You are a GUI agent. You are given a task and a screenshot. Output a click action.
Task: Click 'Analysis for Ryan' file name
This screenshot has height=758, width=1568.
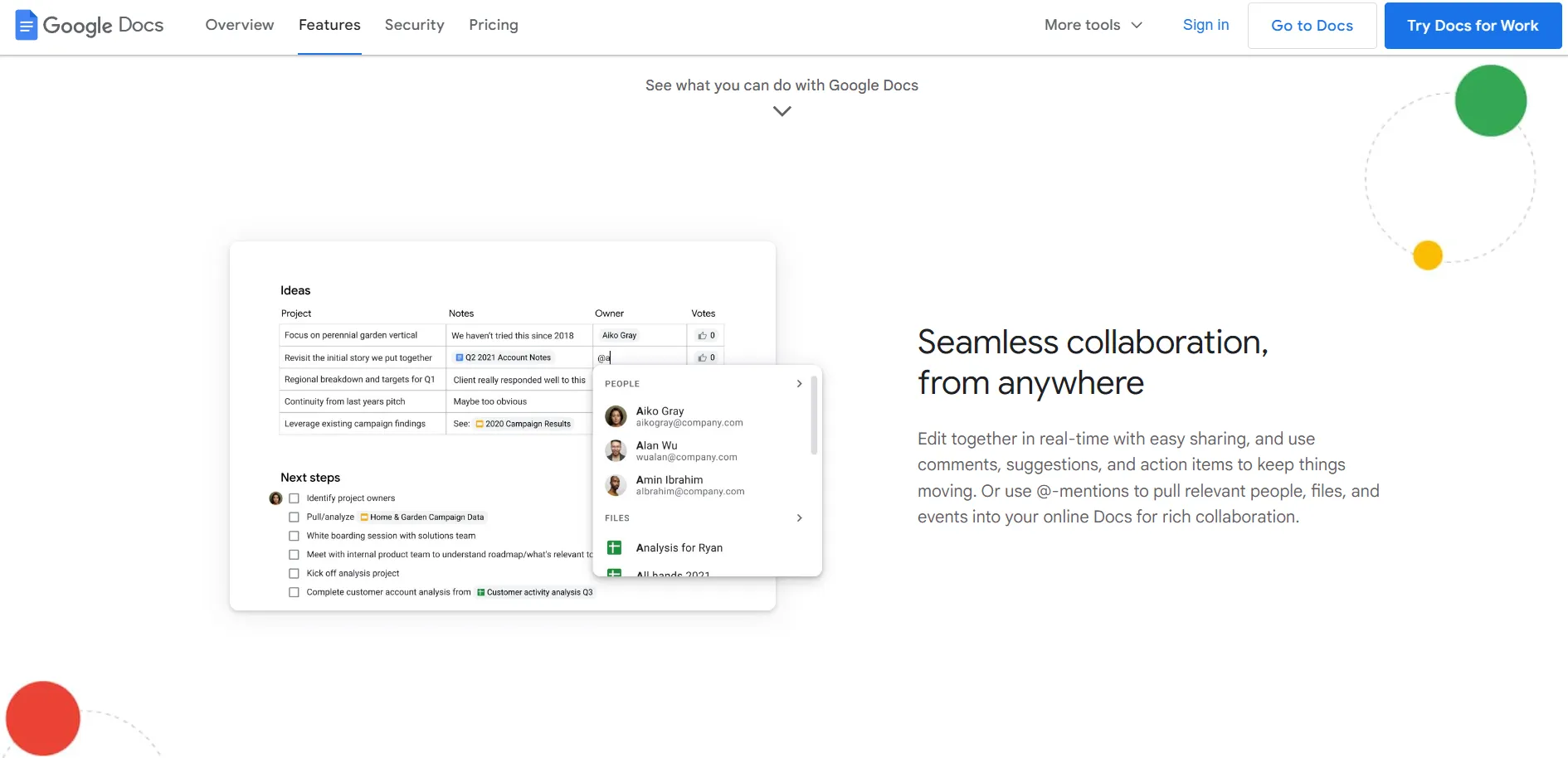[679, 548]
